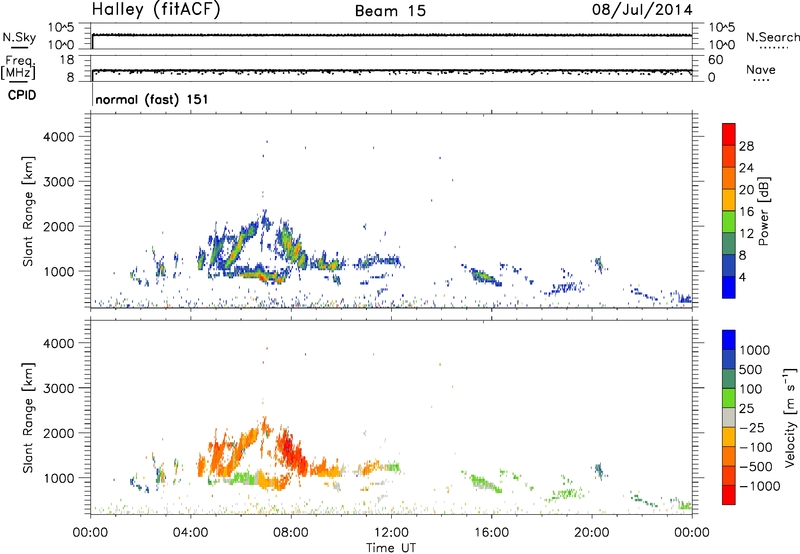Click the '24' label on power colorbar
This screenshot has height=554, width=800.
click(746, 168)
